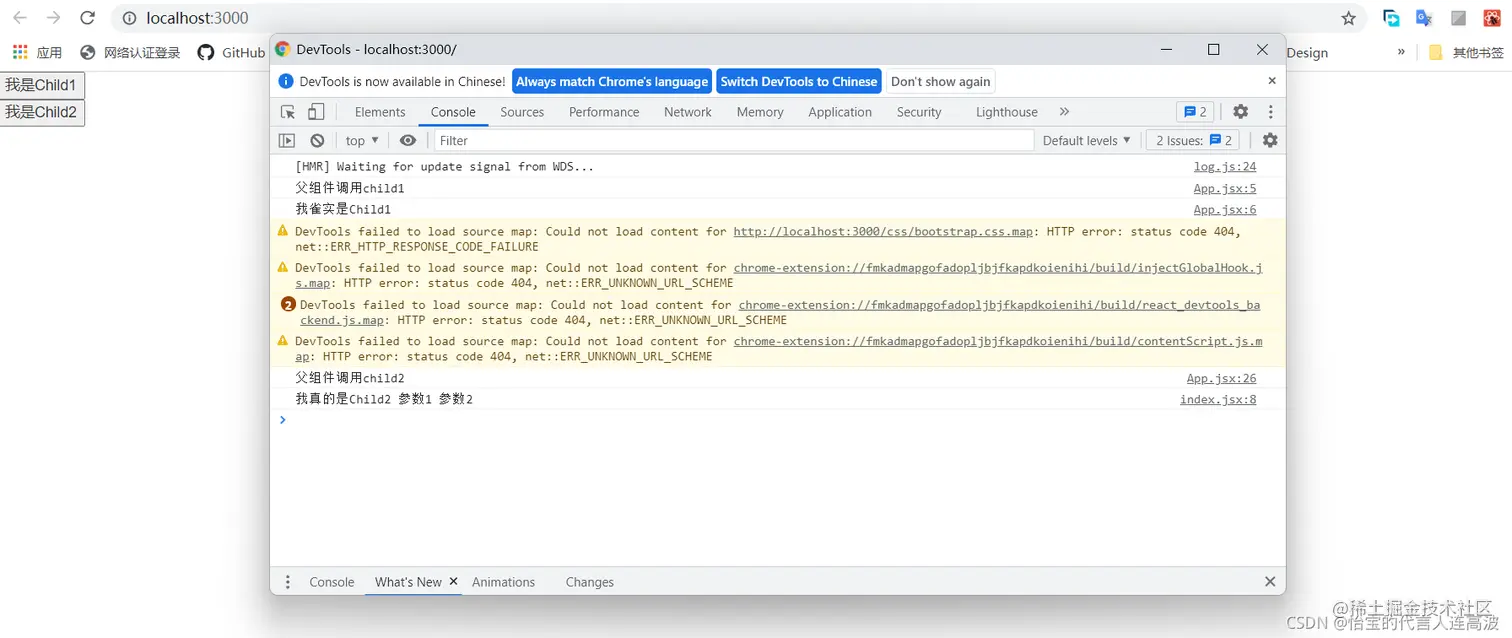Open the drawer three-dot menu icon
The image size is (1512, 638).
pyautogui.click(x=288, y=582)
